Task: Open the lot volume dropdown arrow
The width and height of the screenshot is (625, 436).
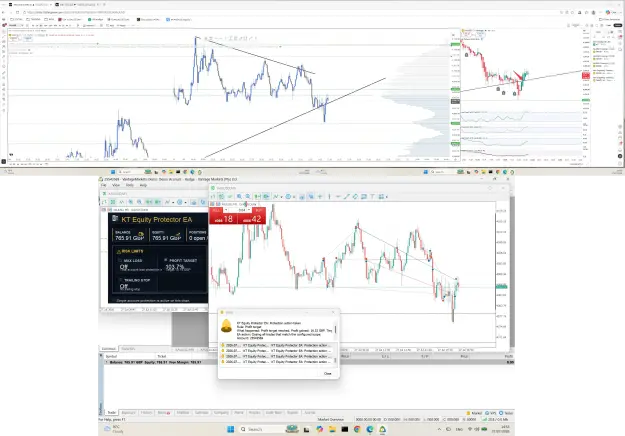Action: point(249,210)
